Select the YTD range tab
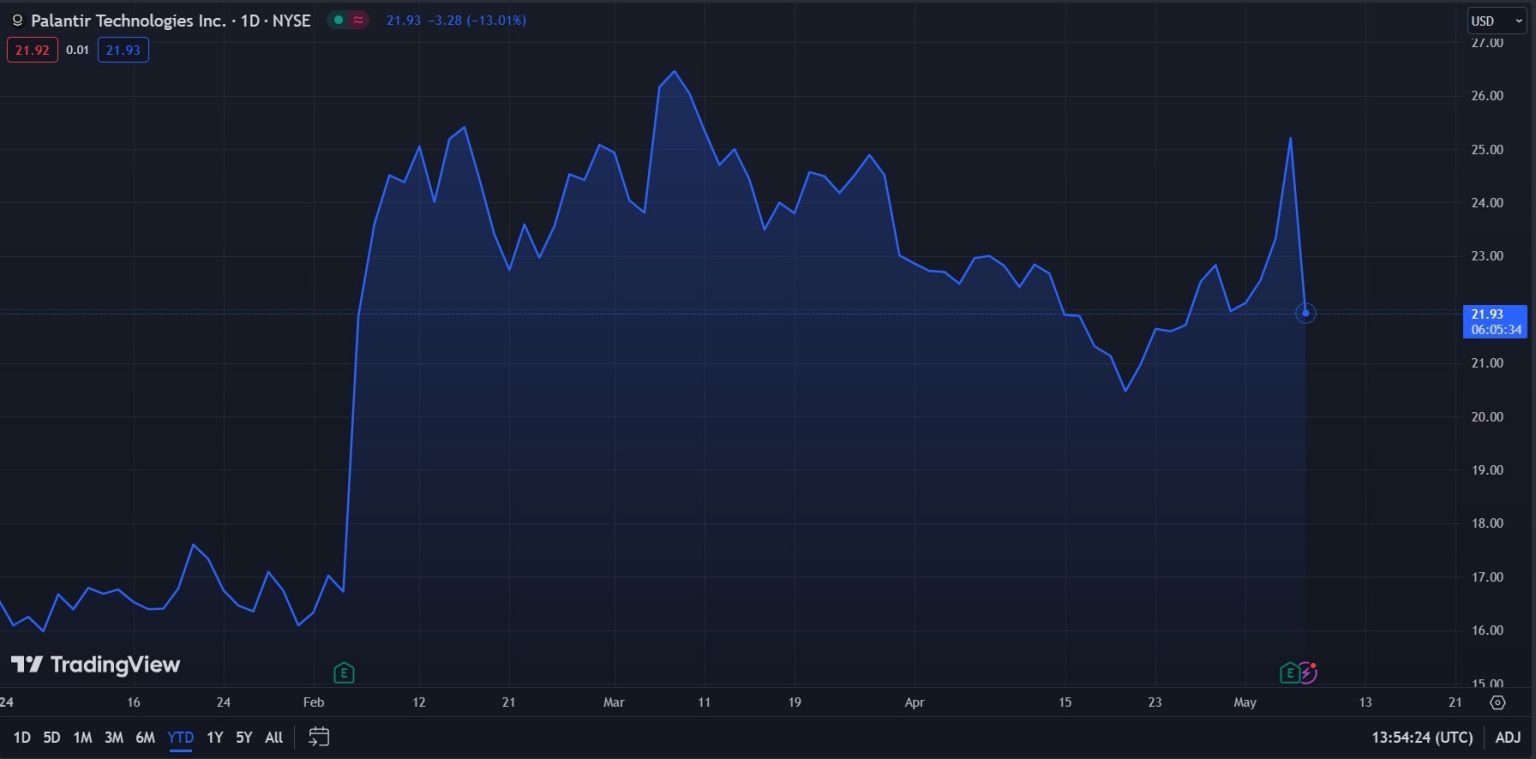 (x=181, y=738)
